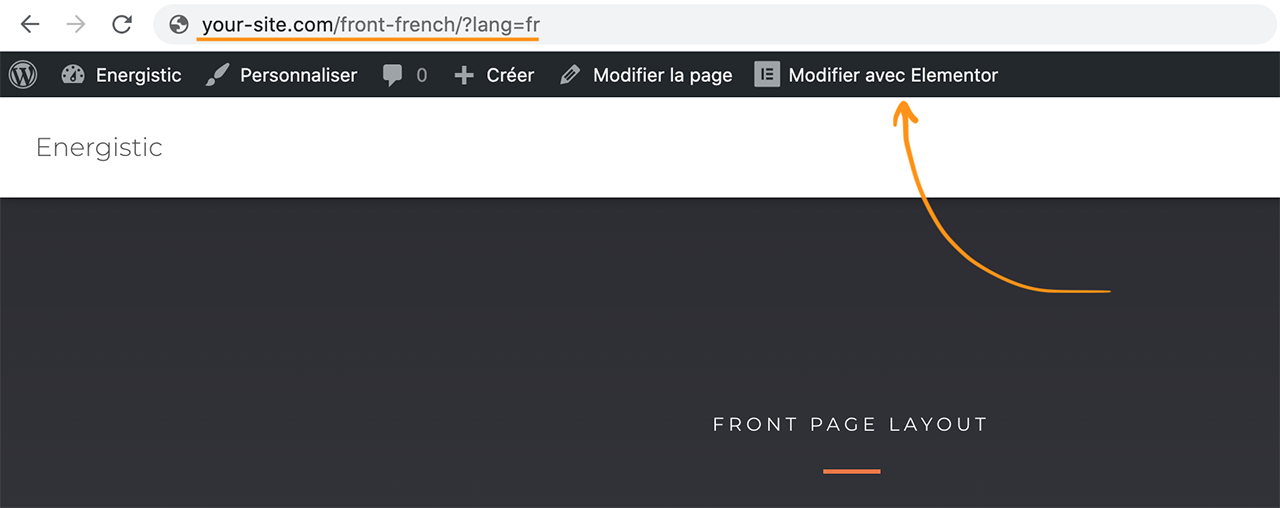Open the WordPress logo menu
1280x508 pixels.
[x=23, y=75]
